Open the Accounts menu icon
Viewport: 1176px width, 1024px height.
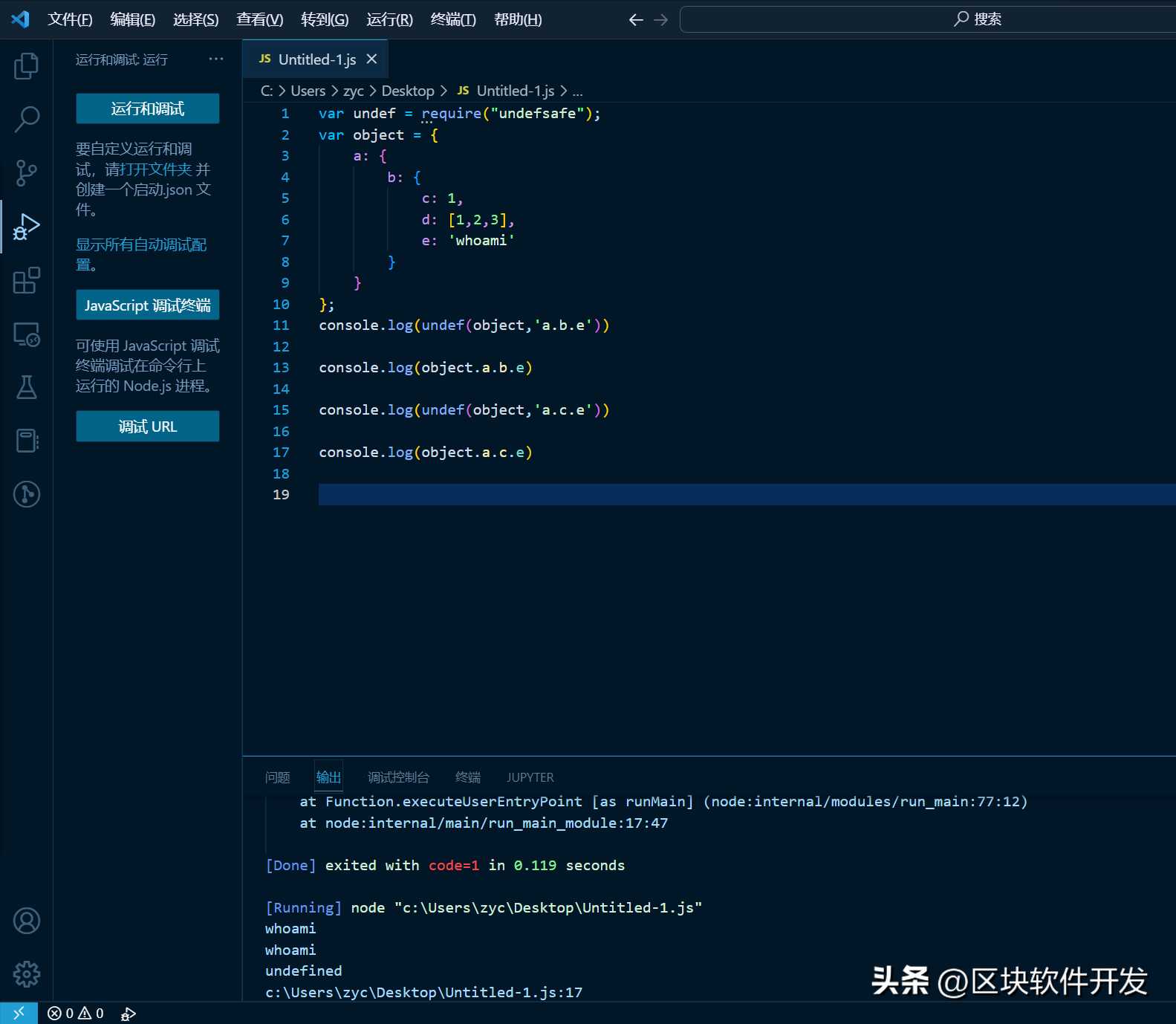(x=26, y=921)
